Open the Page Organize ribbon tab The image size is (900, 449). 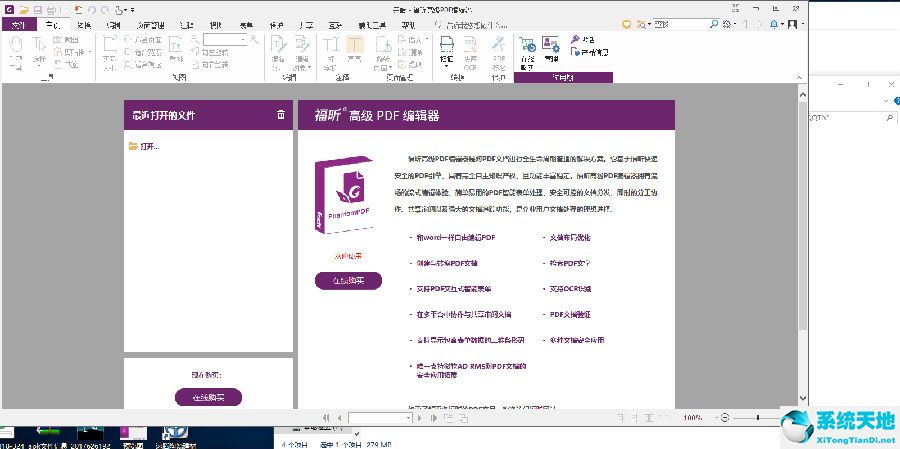click(x=151, y=25)
